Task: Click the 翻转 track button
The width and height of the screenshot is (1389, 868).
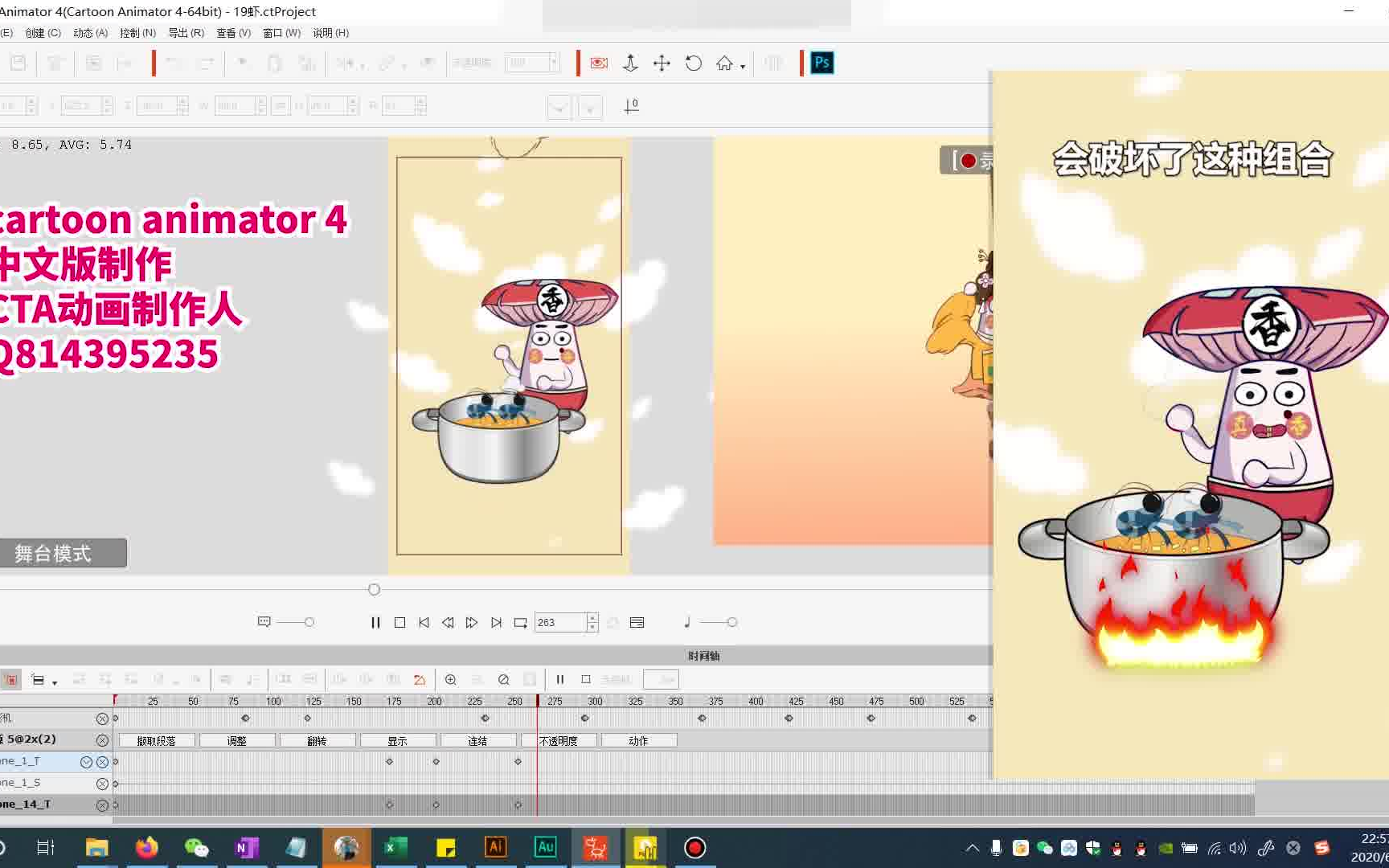Action: [x=318, y=741]
